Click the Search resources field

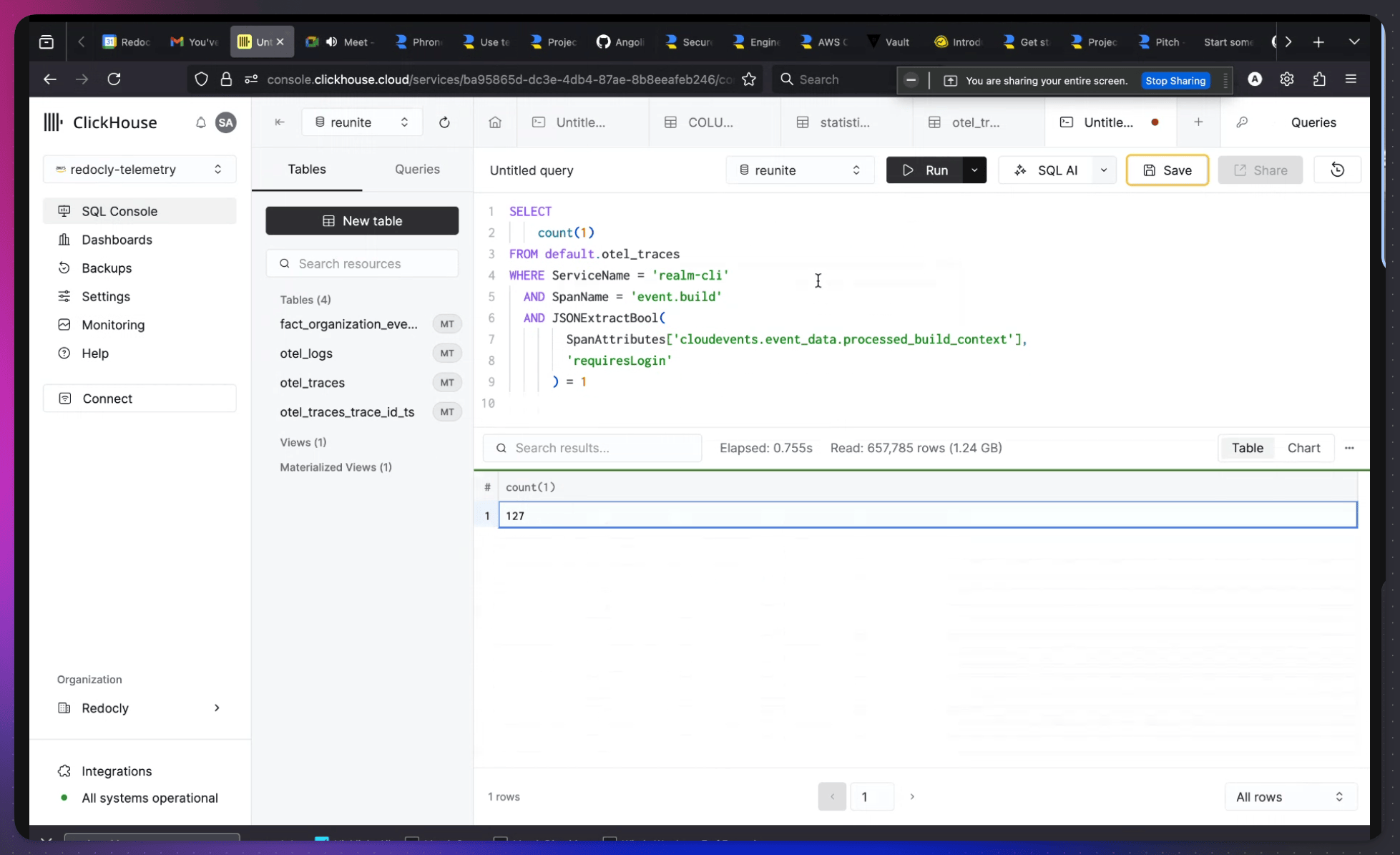[x=362, y=263]
